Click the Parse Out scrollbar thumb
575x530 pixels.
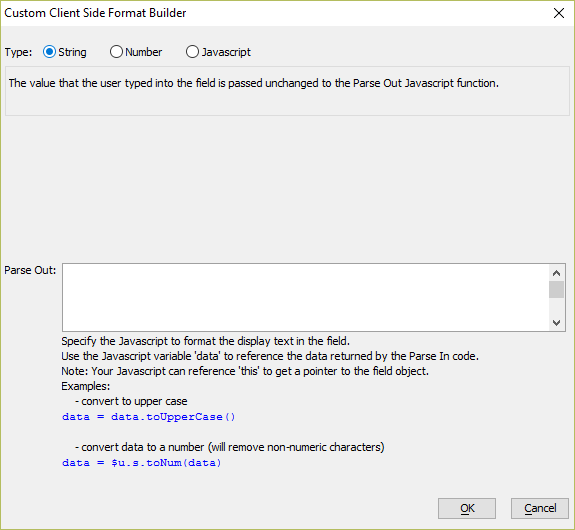click(x=556, y=290)
